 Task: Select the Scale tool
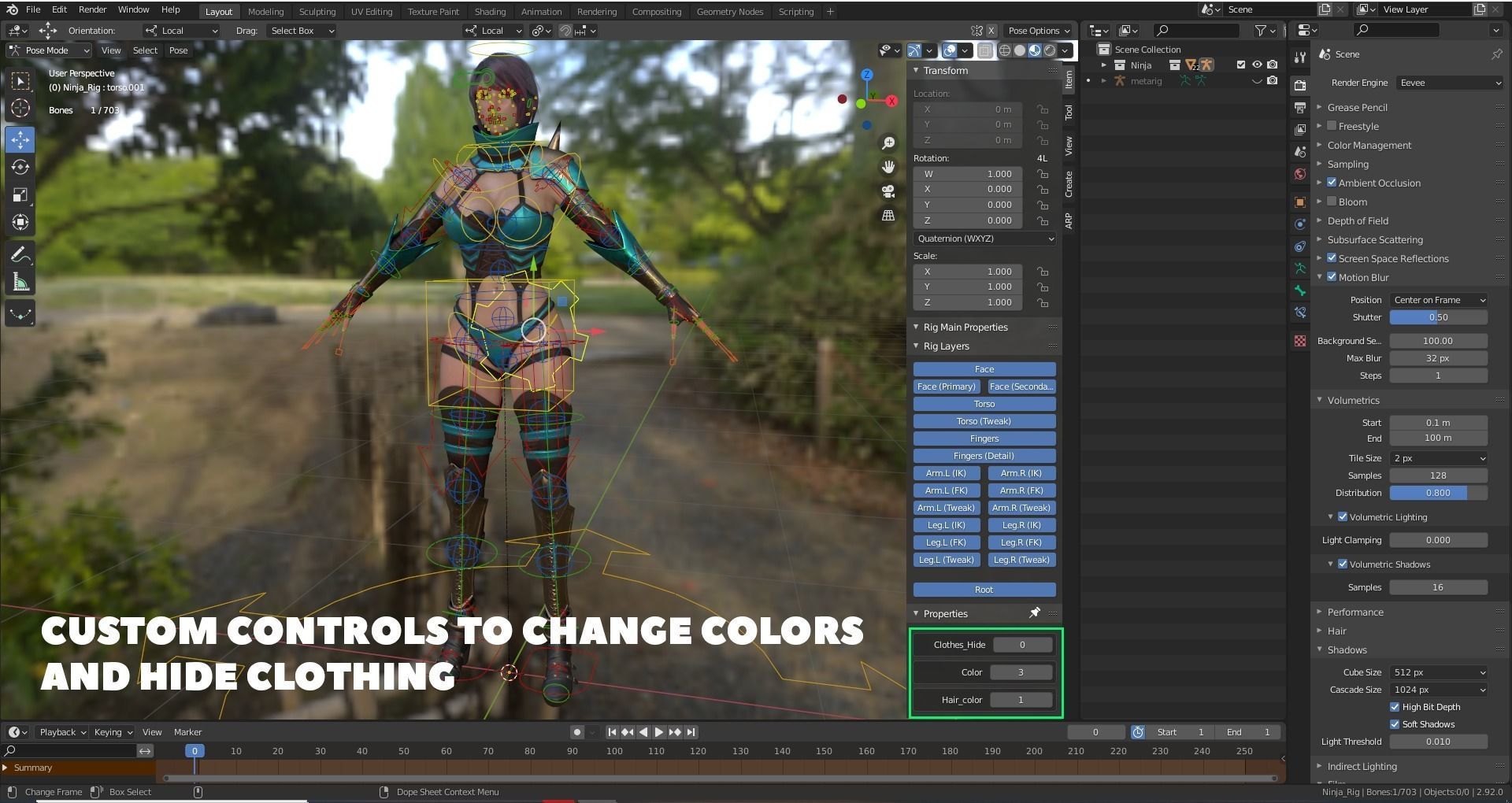(20, 195)
